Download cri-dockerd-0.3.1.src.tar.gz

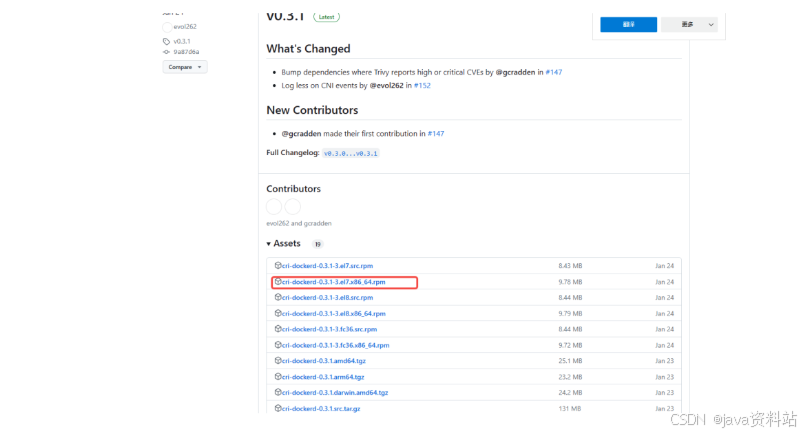pyautogui.click(x=321, y=408)
